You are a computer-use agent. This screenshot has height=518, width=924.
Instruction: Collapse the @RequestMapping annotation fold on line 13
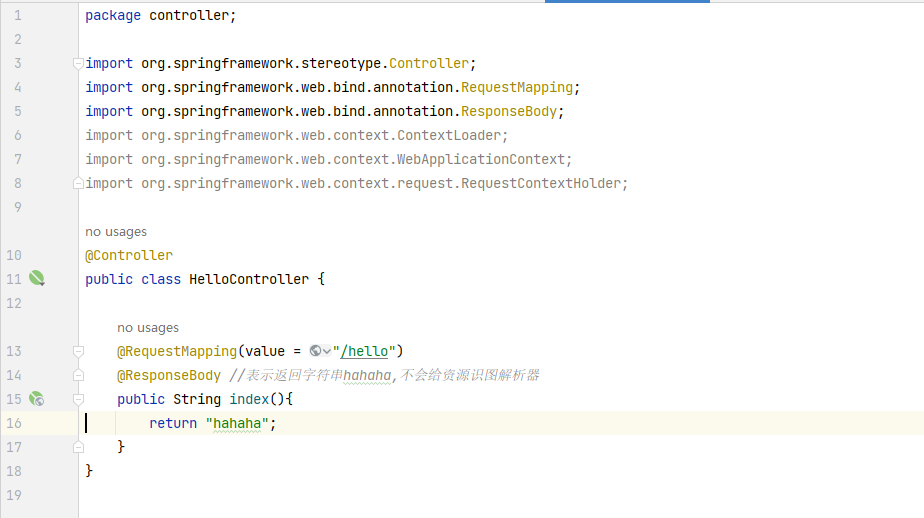point(79,352)
